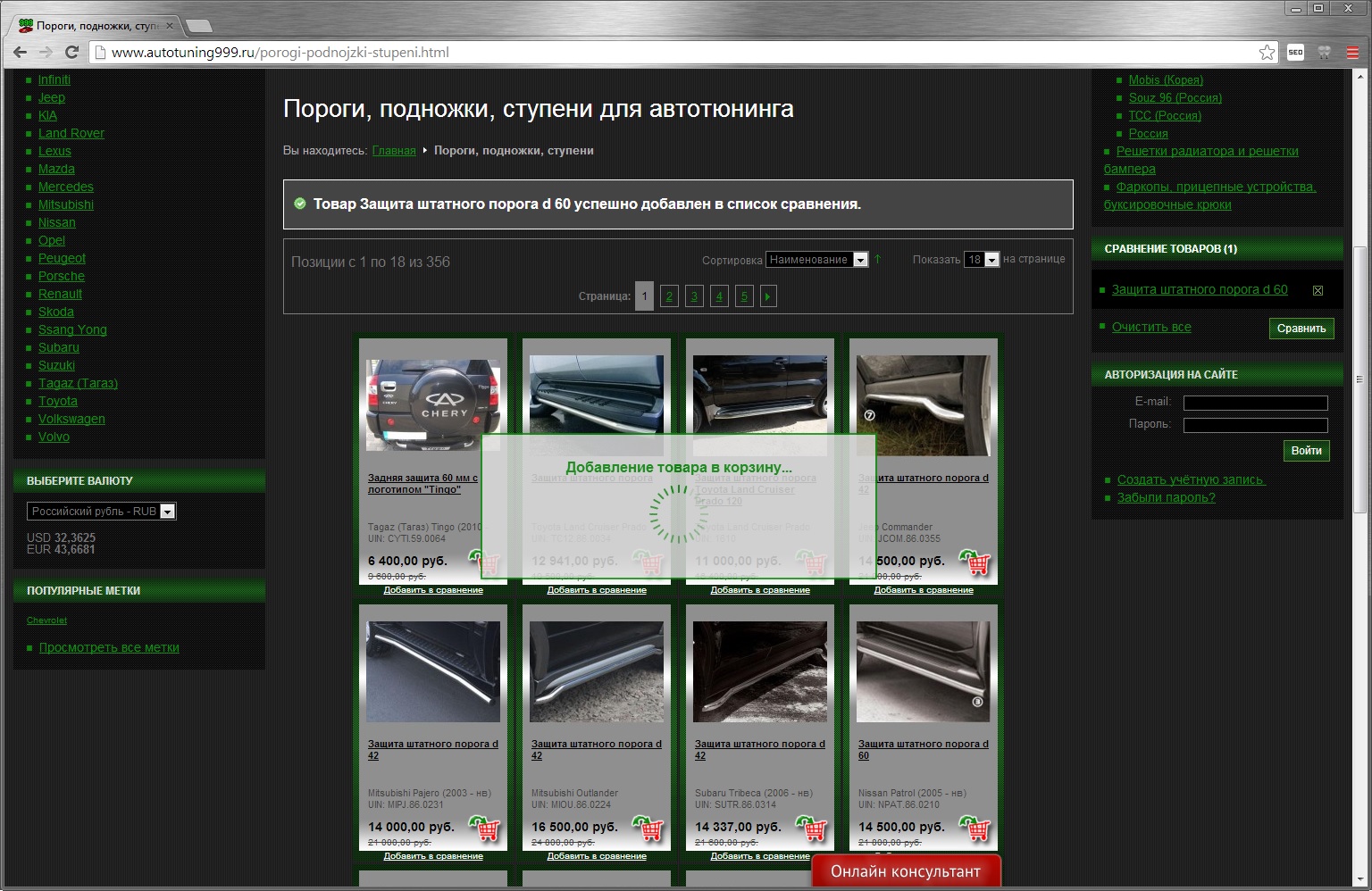
Task: Open compared item Защита штатного порога d 60
Action: [1200, 289]
